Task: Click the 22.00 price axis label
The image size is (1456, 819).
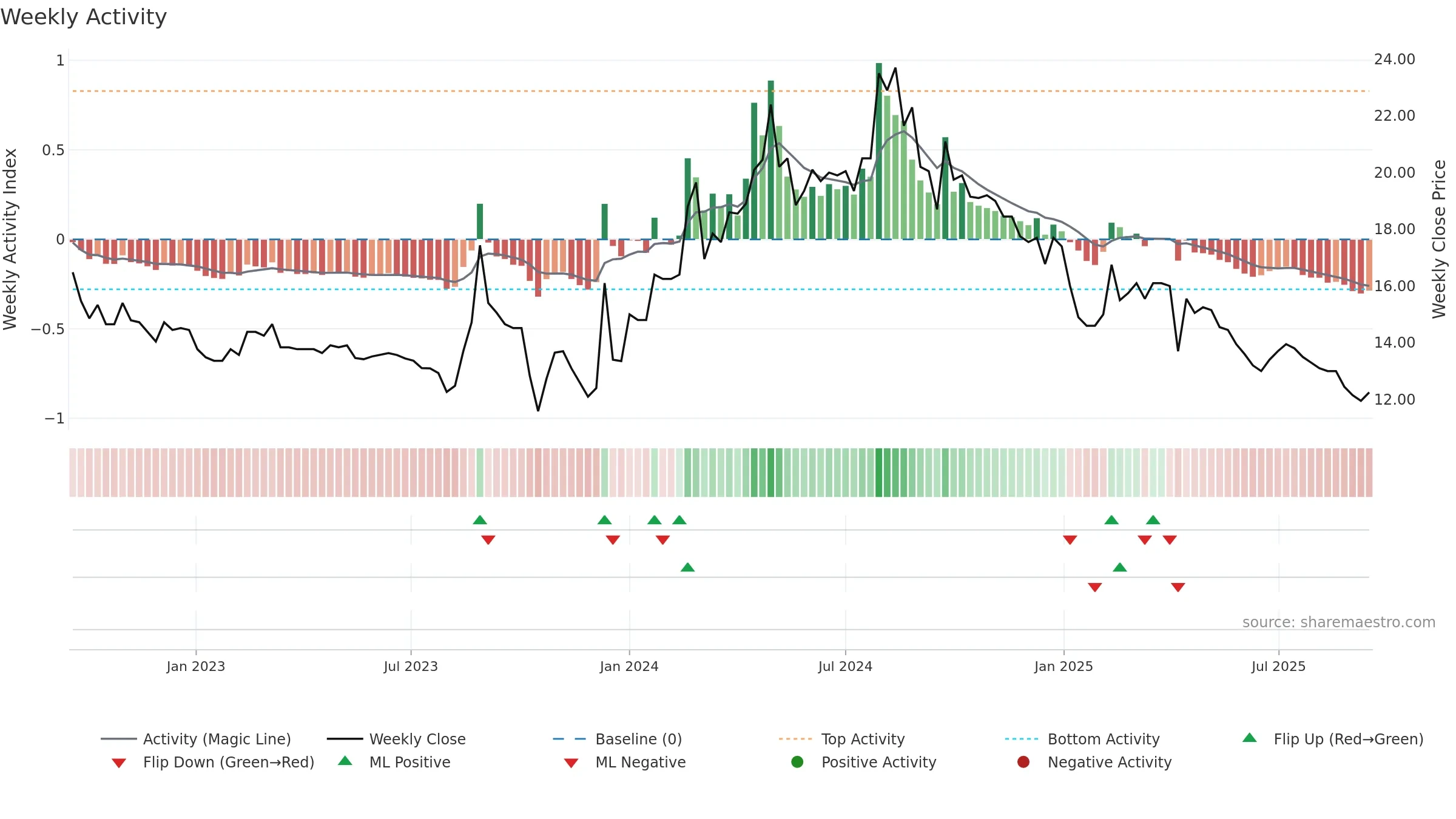Action: click(1395, 116)
